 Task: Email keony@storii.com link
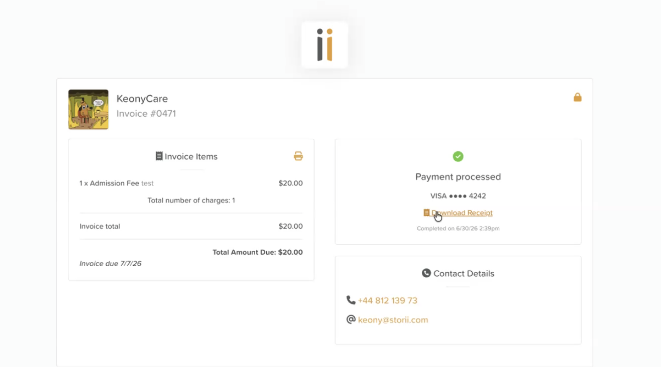[393, 320]
